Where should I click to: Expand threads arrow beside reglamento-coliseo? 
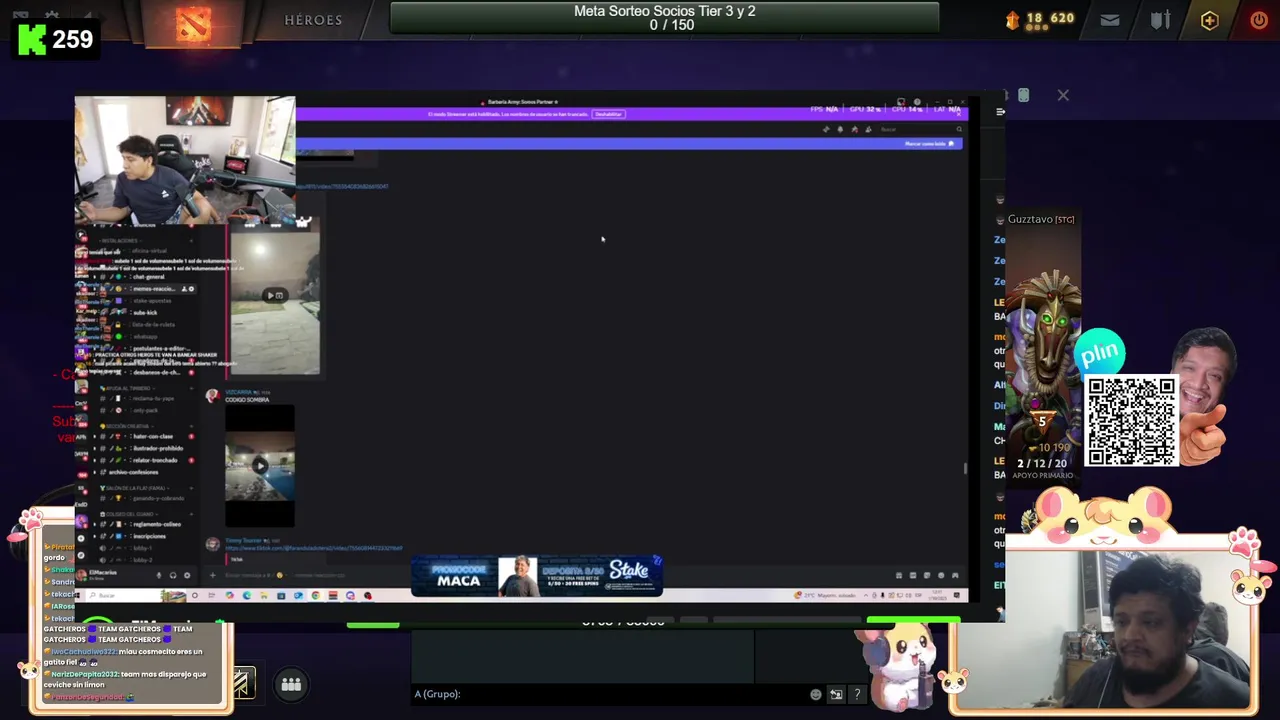(x=94, y=524)
